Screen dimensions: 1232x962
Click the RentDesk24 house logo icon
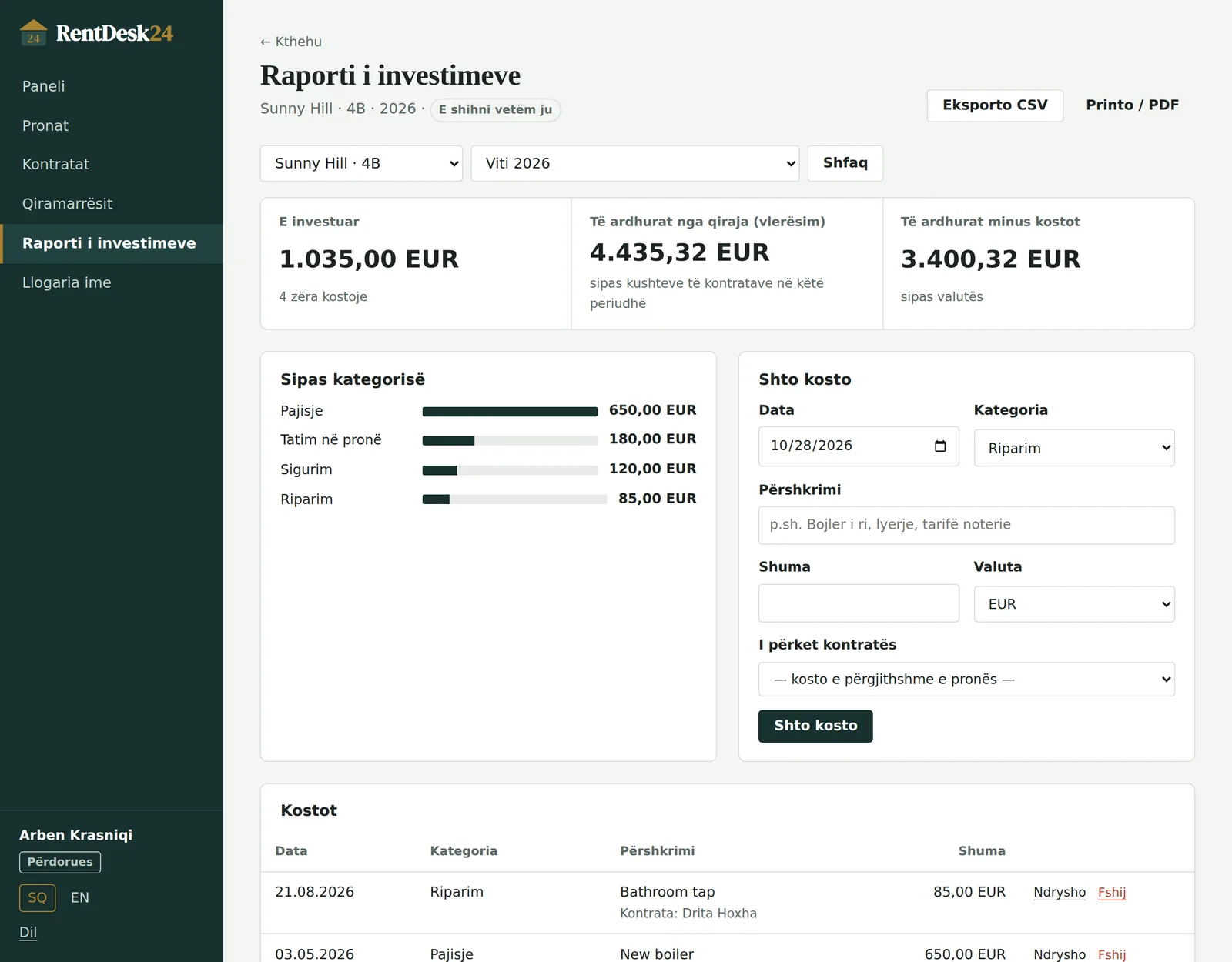click(x=33, y=33)
